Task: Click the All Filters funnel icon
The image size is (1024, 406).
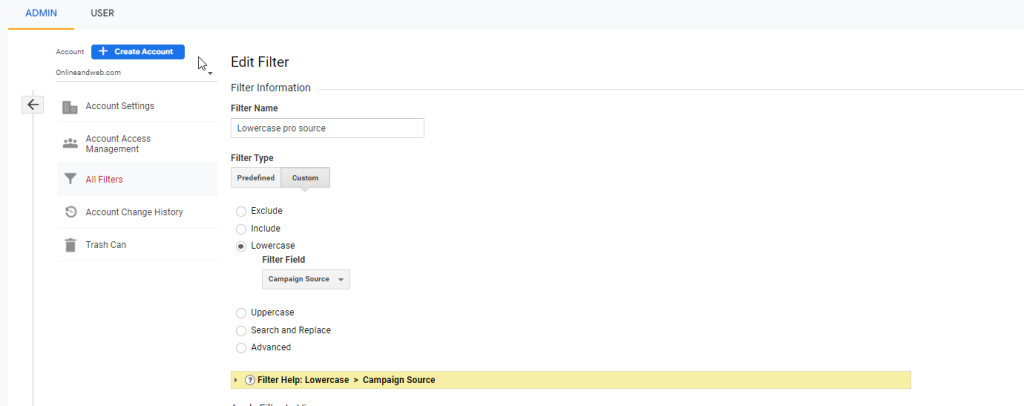Action: tap(70, 180)
